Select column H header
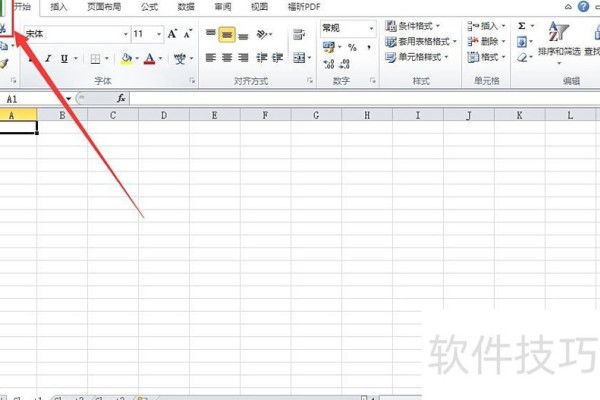Screen dimensions: 600x400 367,115
